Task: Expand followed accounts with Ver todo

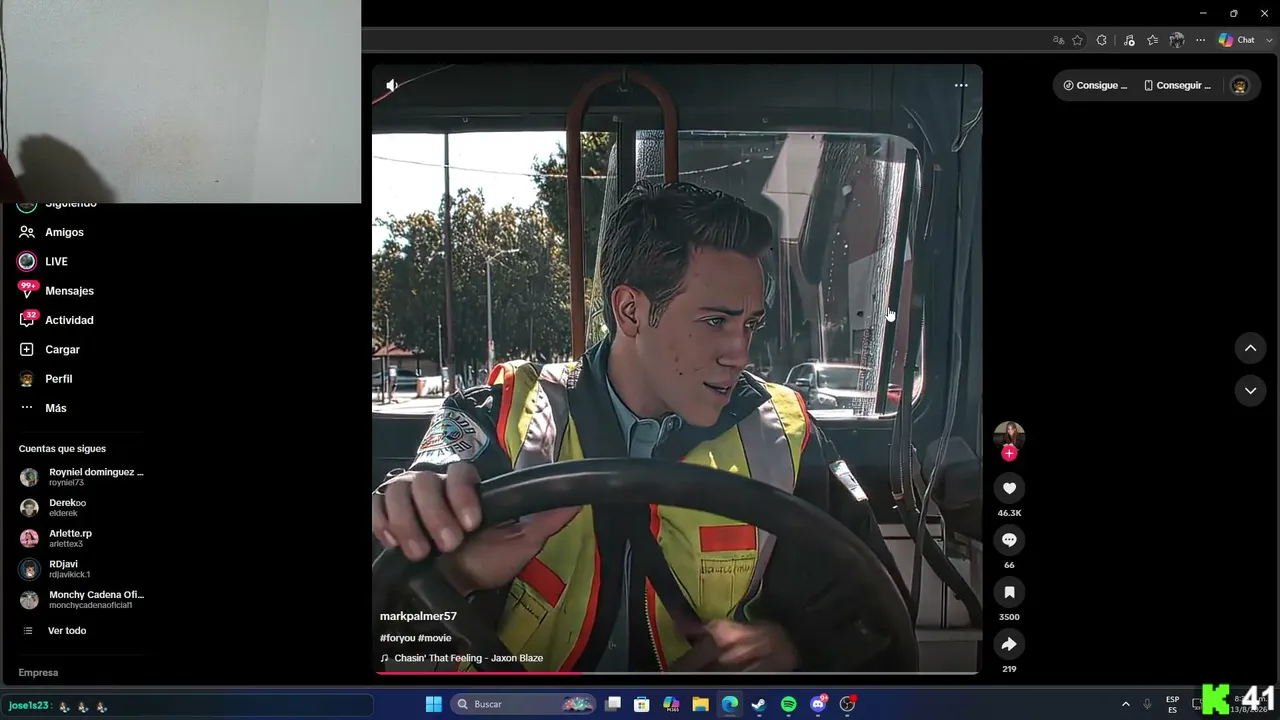Action: (x=54, y=631)
